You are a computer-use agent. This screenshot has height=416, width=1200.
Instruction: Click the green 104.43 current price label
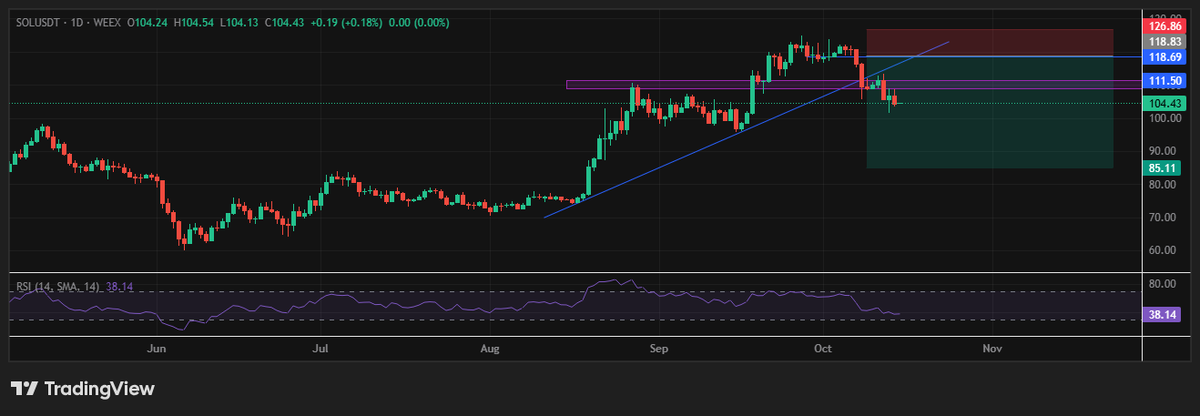[x=1166, y=104]
